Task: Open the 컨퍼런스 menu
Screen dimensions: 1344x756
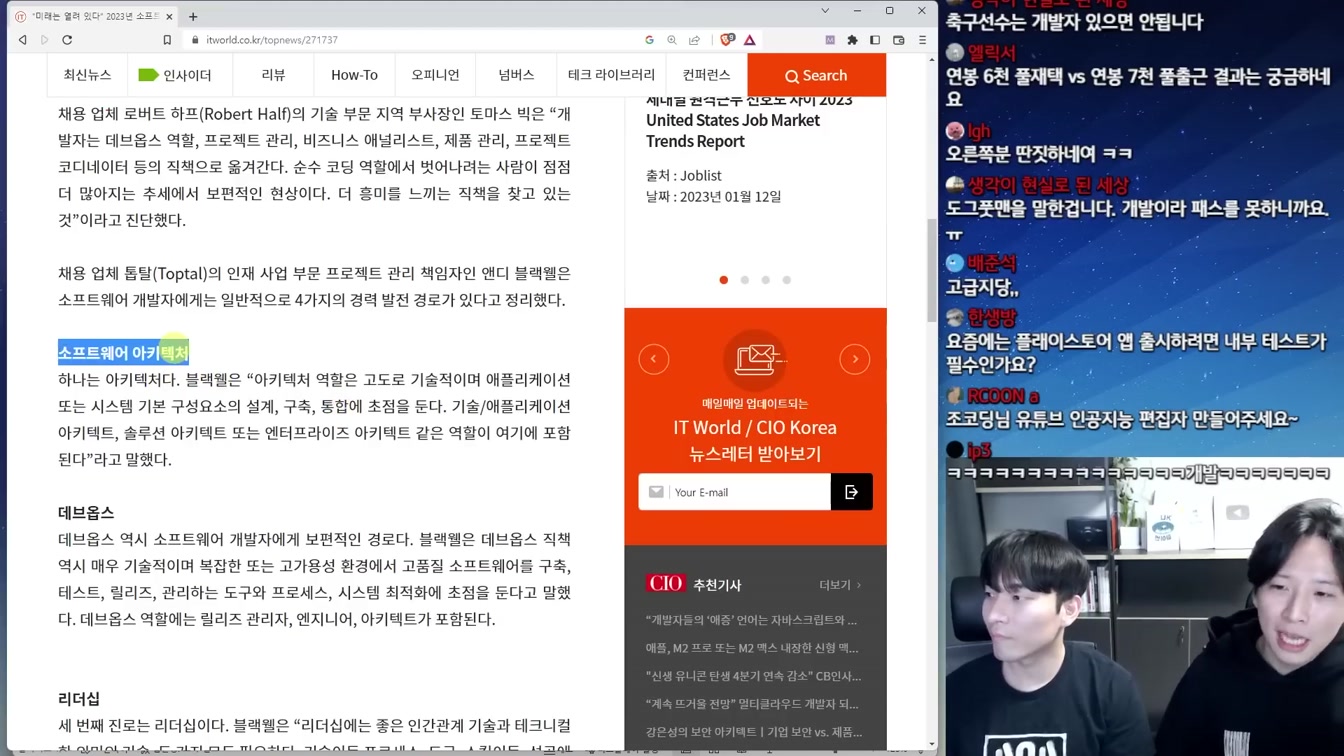Action: point(706,75)
